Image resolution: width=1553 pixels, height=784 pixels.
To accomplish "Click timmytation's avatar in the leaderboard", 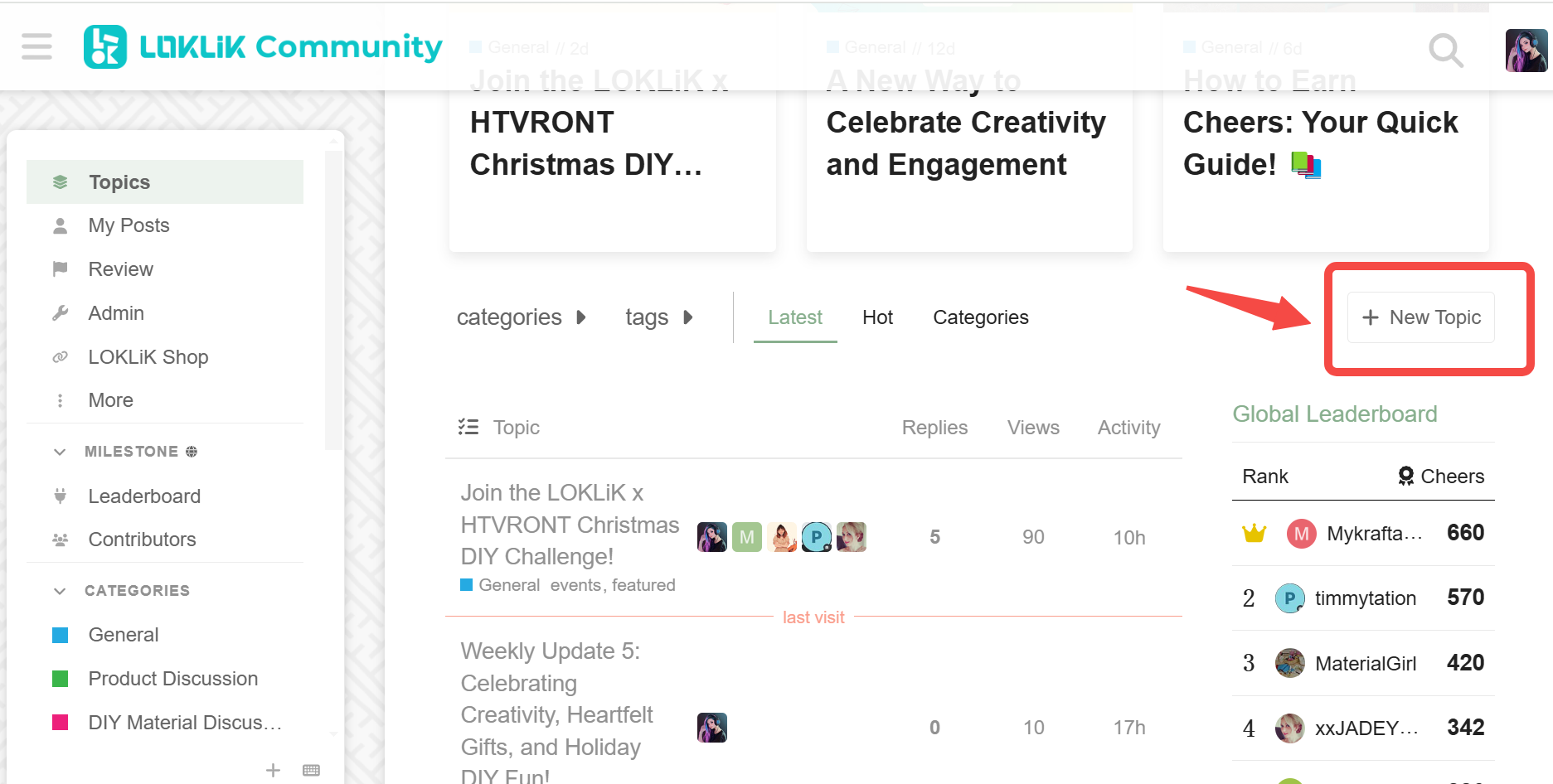I will 1290,598.
